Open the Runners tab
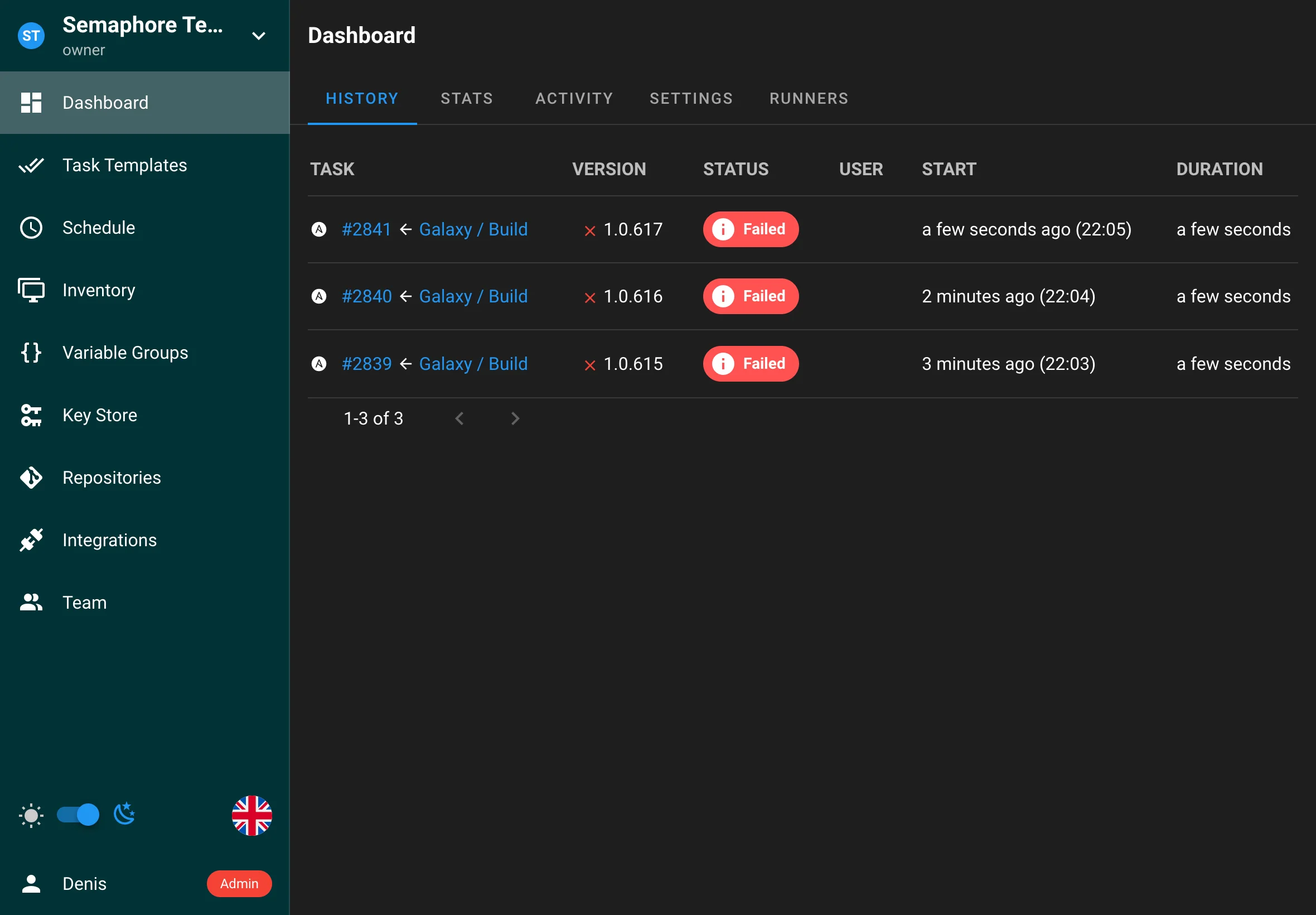Screen dimensions: 1316x915 [x=809, y=99]
